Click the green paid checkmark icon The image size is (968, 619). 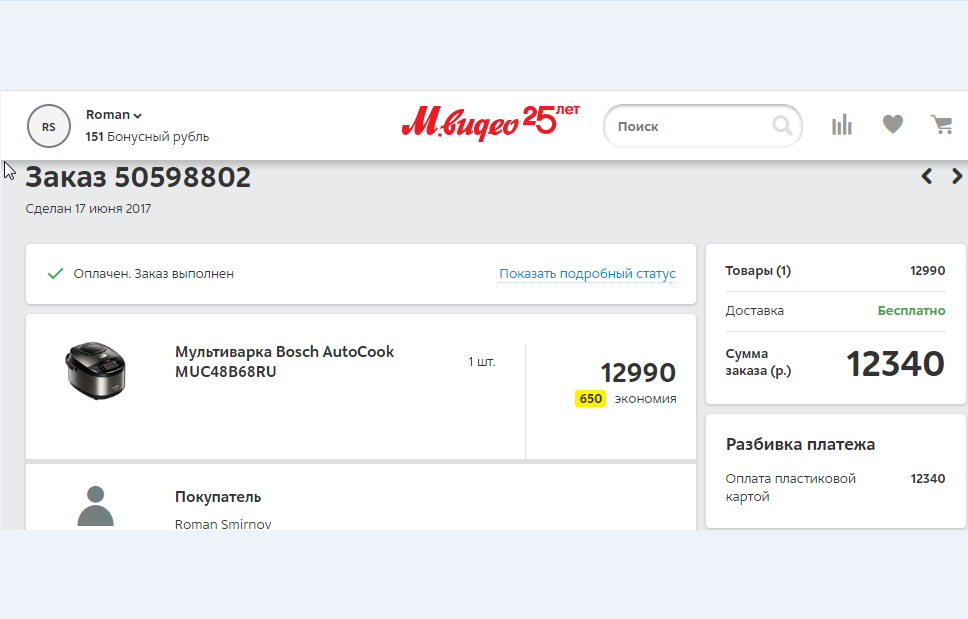[56, 273]
